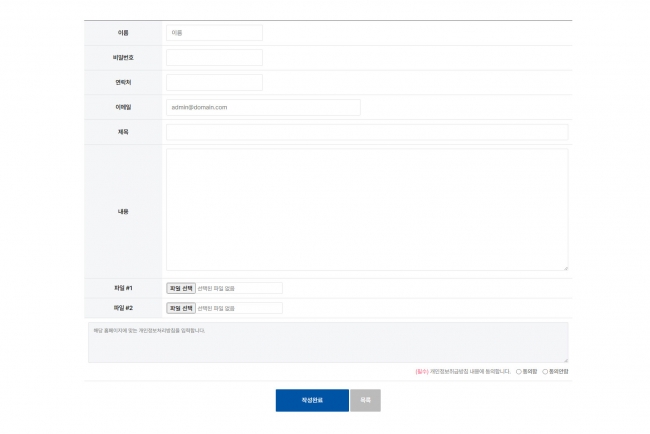
Task: Click the resize handle of 내용 textarea
Action: (565, 268)
